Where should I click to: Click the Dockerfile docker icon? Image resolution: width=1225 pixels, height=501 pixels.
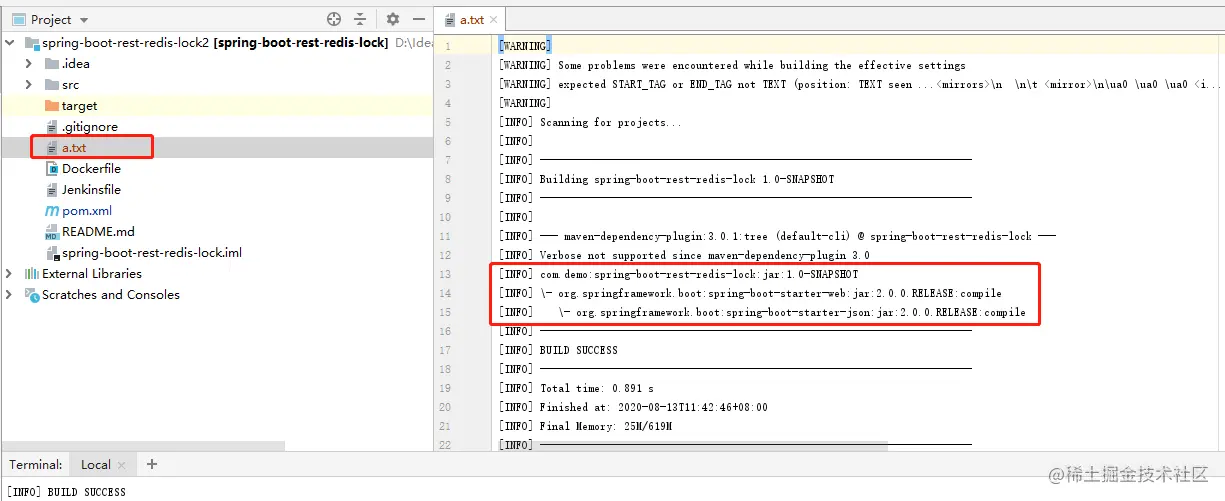tap(52, 169)
